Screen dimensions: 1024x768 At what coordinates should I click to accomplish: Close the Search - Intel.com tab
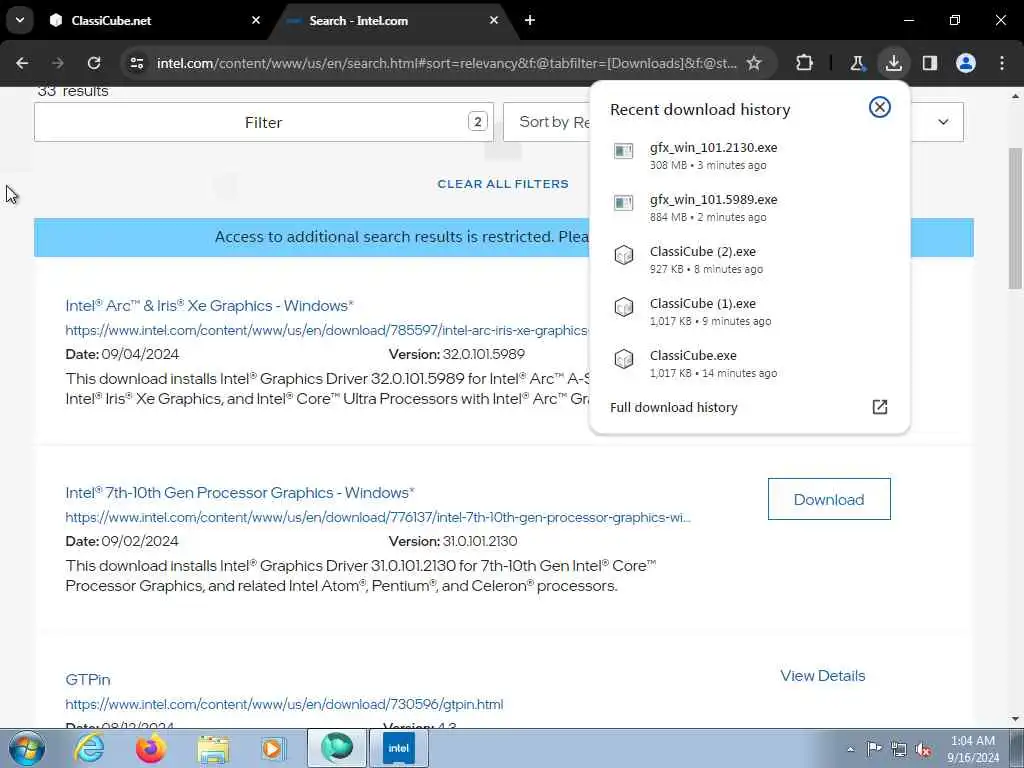coord(494,20)
